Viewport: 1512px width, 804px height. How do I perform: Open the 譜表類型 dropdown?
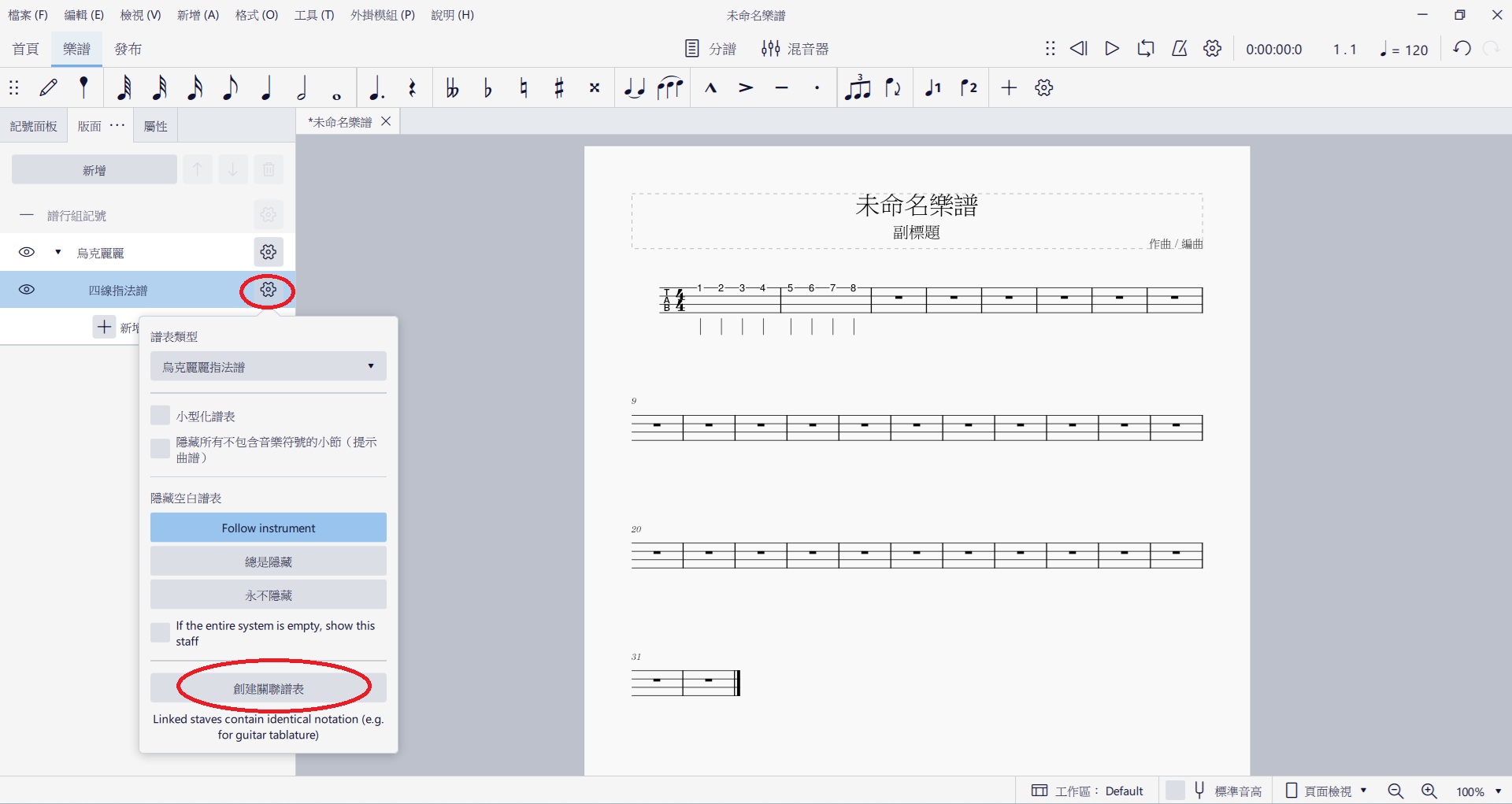click(268, 367)
